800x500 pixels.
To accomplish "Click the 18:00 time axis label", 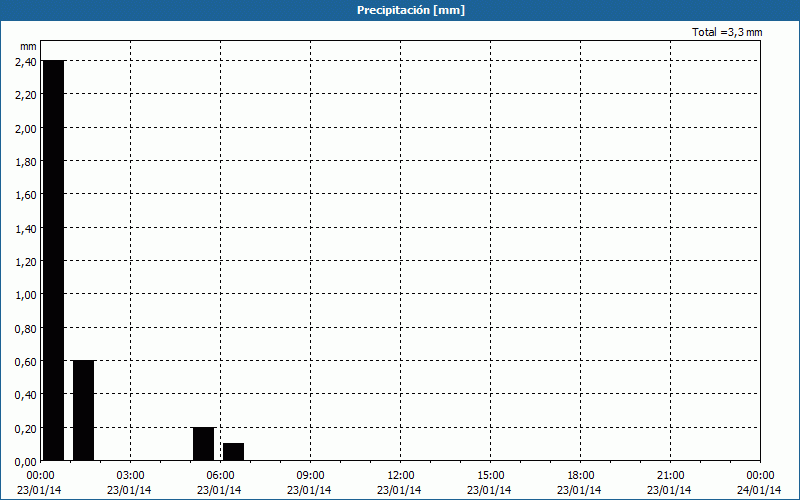I will pyautogui.click(x=581, y=476).
